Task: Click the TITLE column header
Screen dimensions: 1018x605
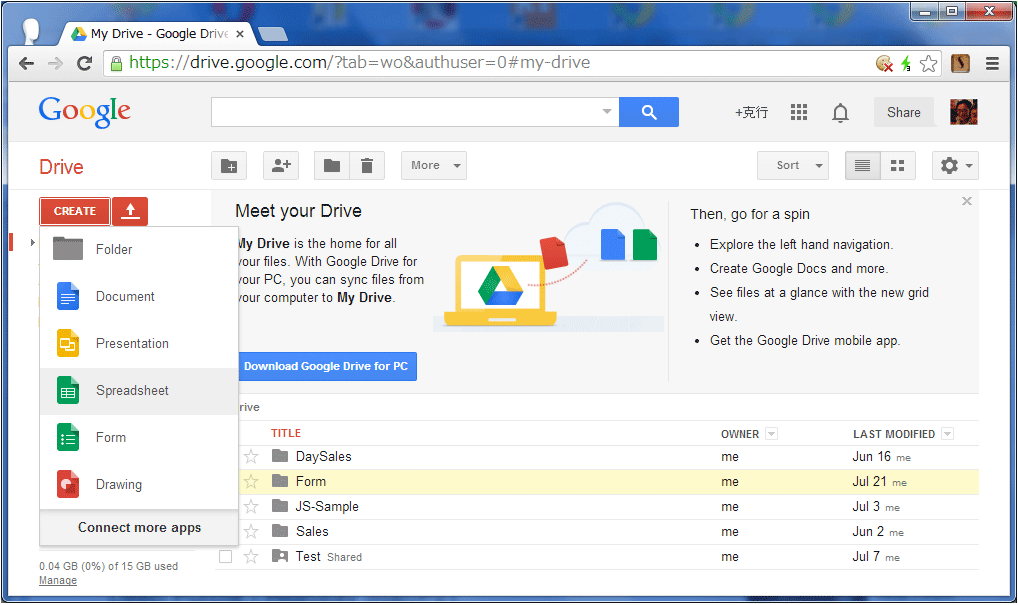Action: point(286,433)
